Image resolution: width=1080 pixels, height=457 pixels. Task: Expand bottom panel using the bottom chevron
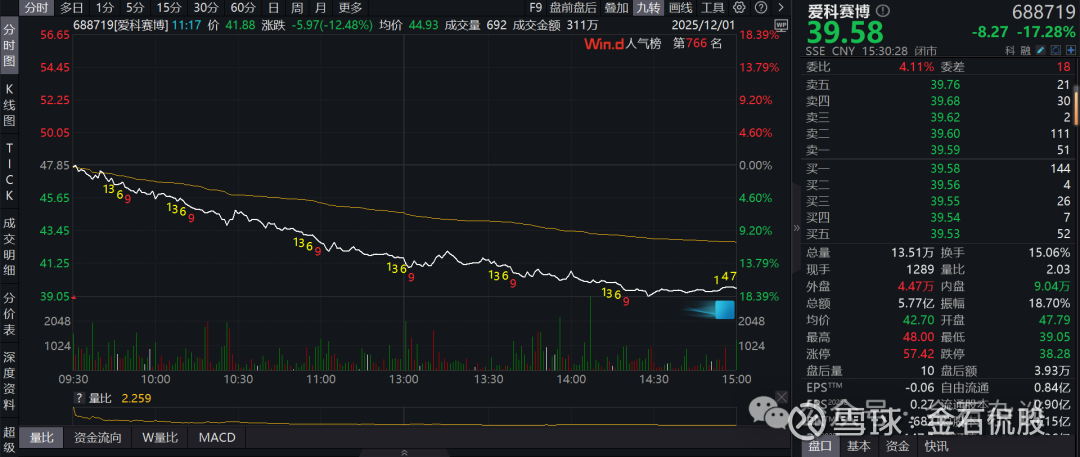click(404, 452)
